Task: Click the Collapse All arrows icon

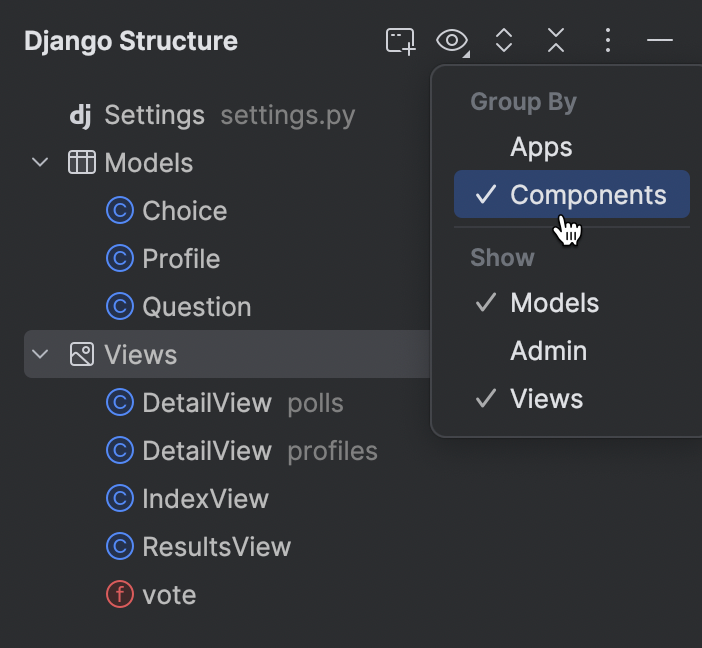Action: point(556,41)
